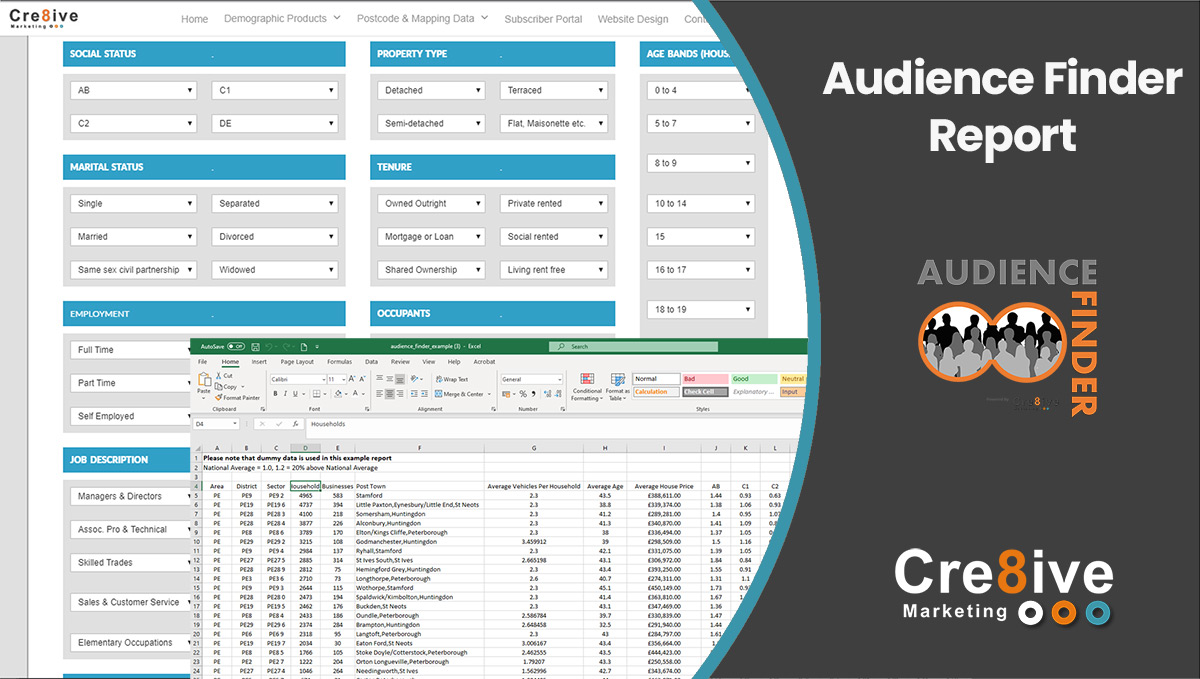Turn off the AutoSave toggle

click(x=232, y=346)
